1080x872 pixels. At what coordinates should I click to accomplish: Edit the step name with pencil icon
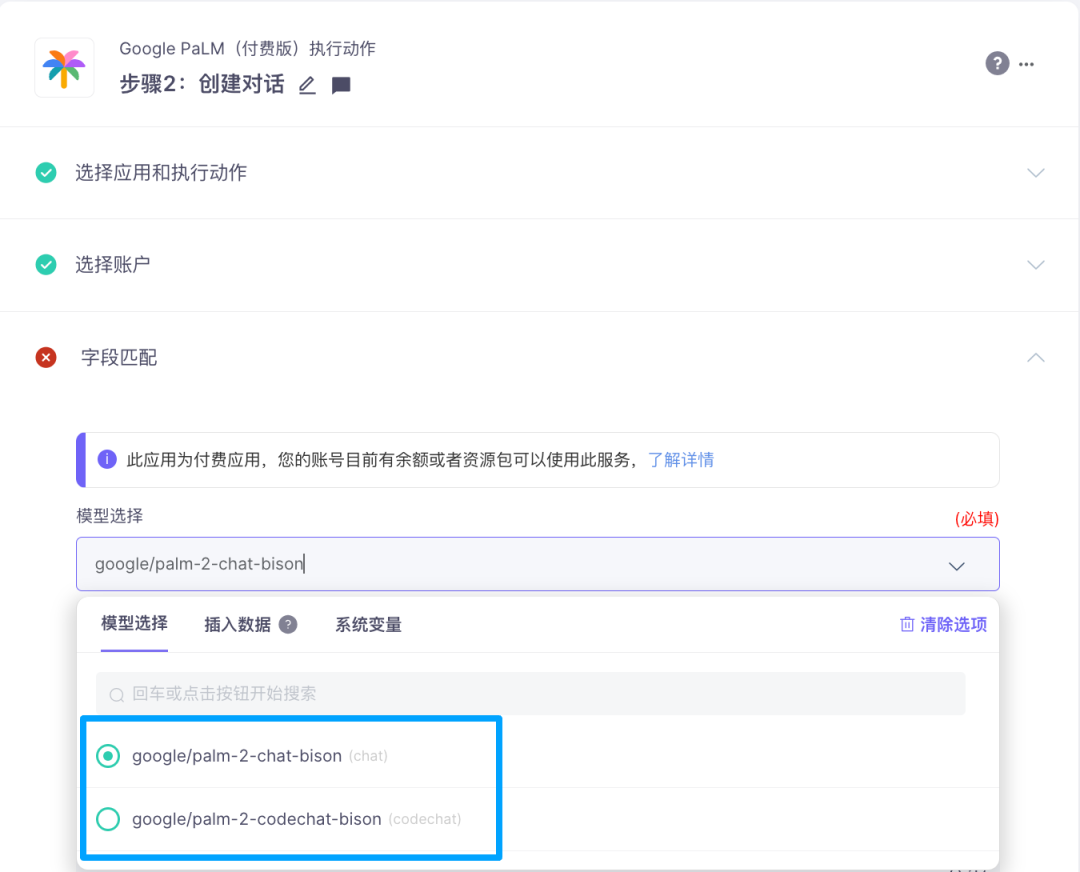307,85
